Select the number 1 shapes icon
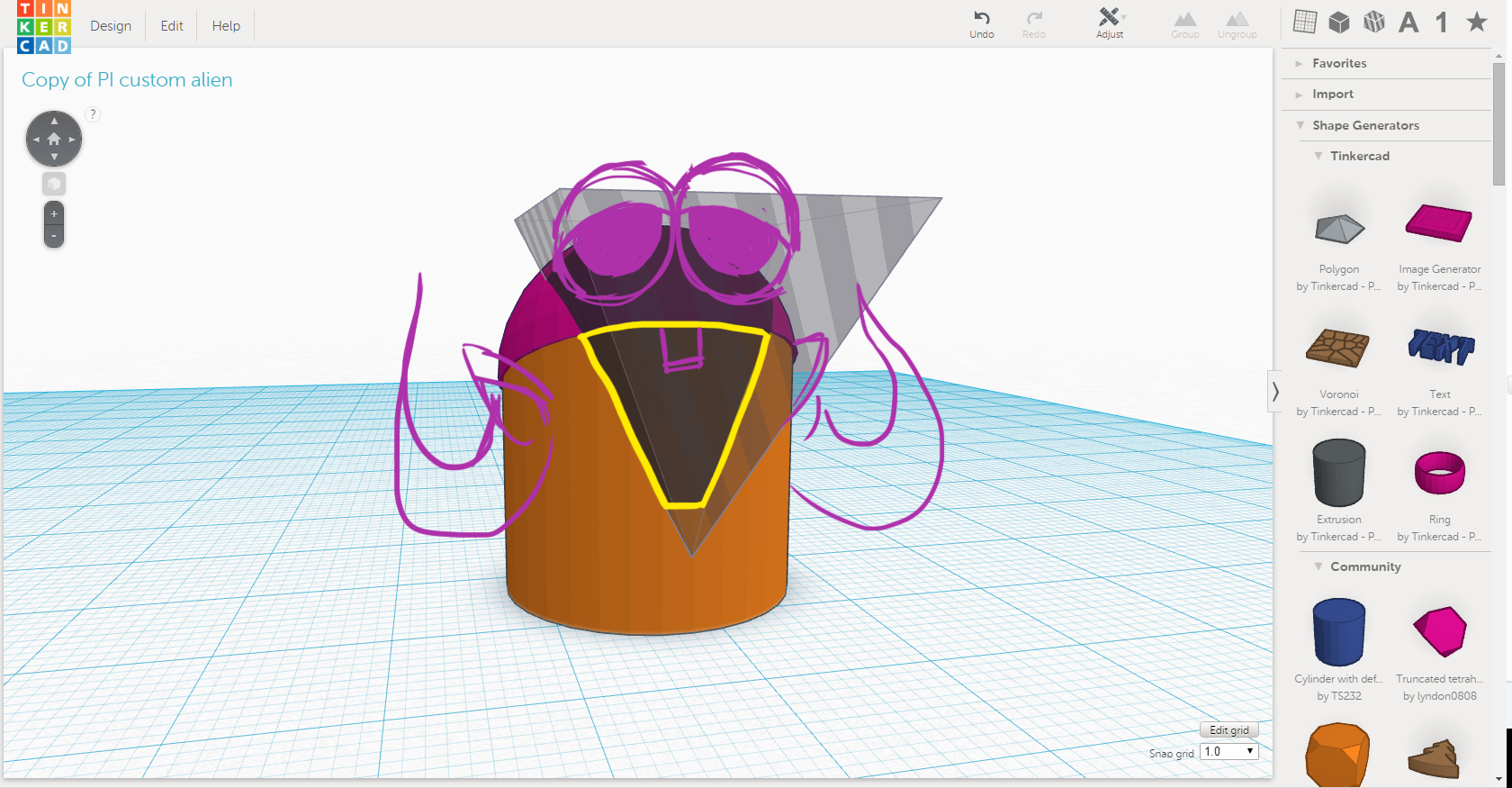 tap(1442, 22)
